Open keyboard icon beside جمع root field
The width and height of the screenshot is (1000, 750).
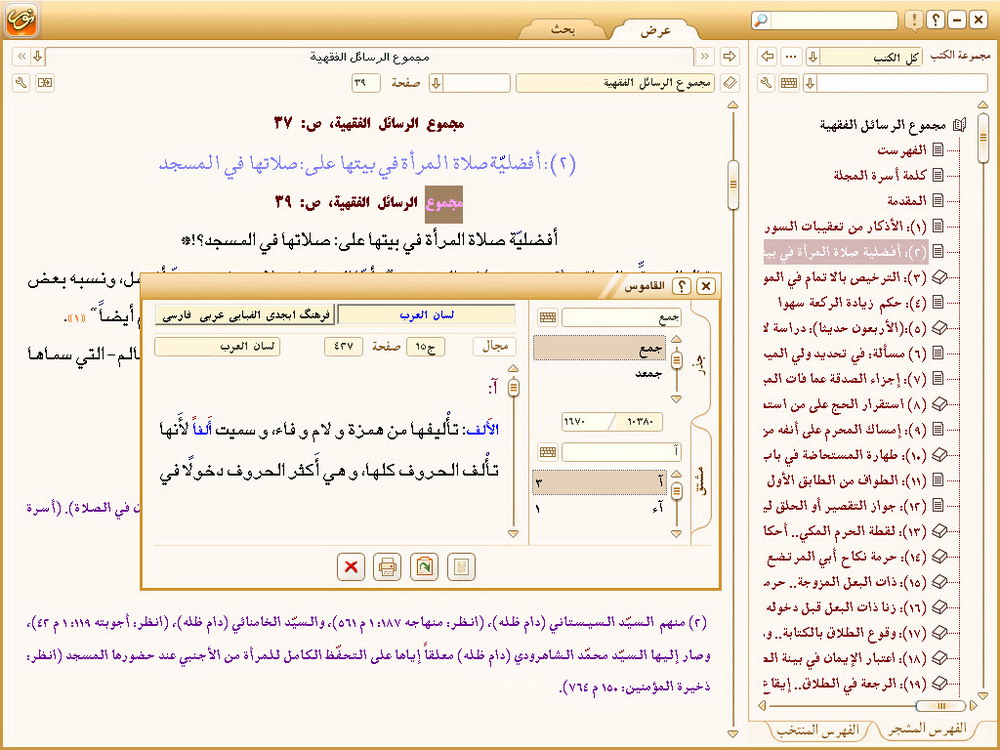(x=547, y=317)
